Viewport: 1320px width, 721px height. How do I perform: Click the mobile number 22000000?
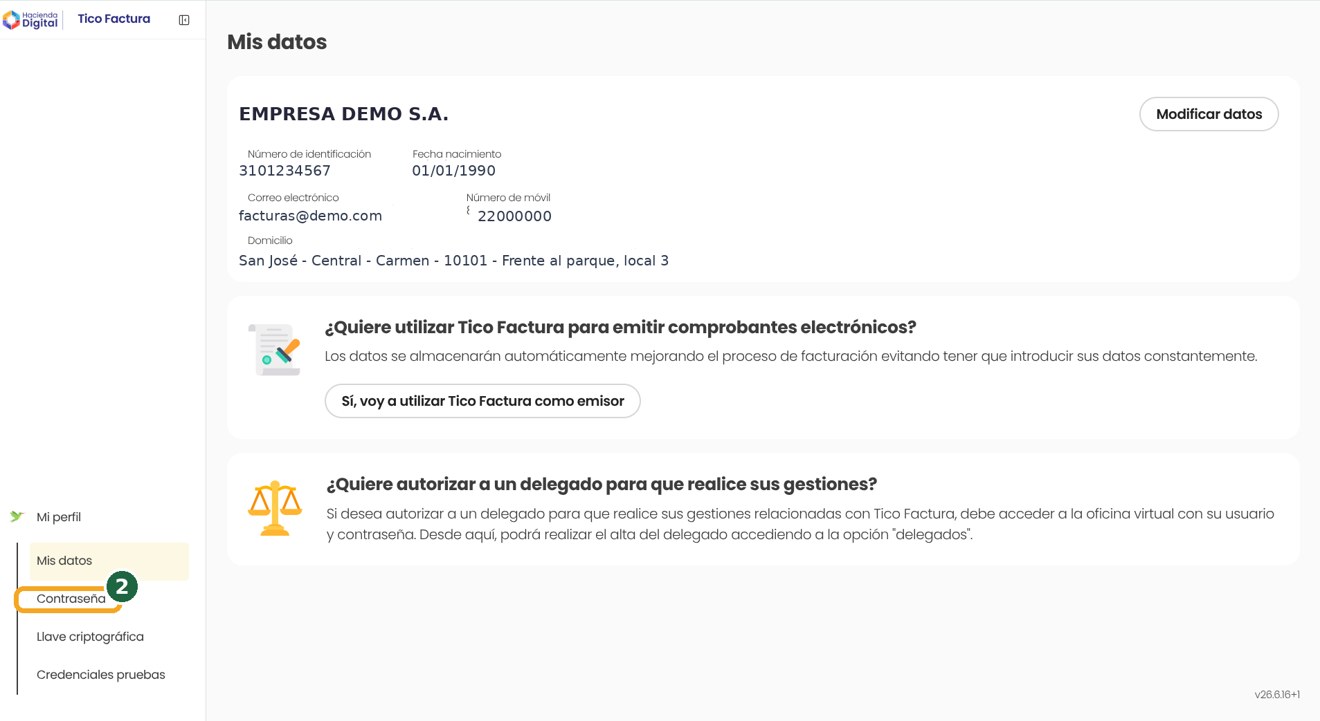coord(514,216)
